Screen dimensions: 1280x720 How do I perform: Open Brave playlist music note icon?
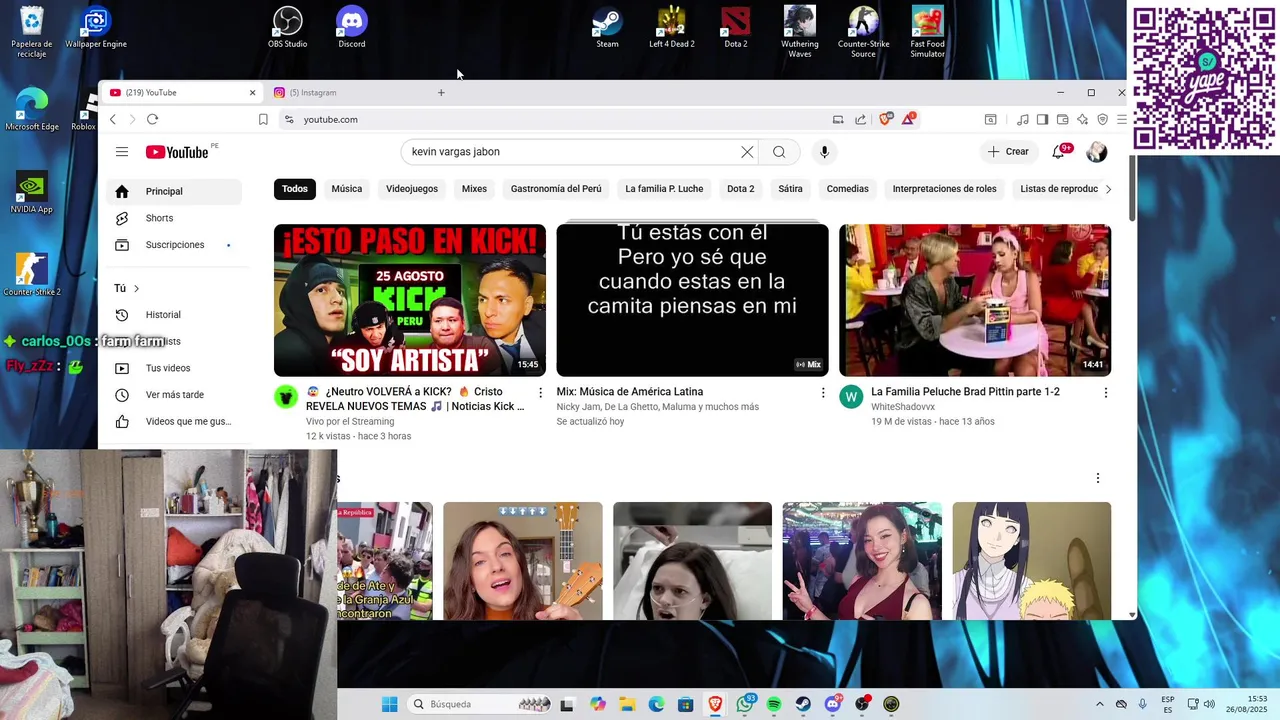[x=1022, y=119]
